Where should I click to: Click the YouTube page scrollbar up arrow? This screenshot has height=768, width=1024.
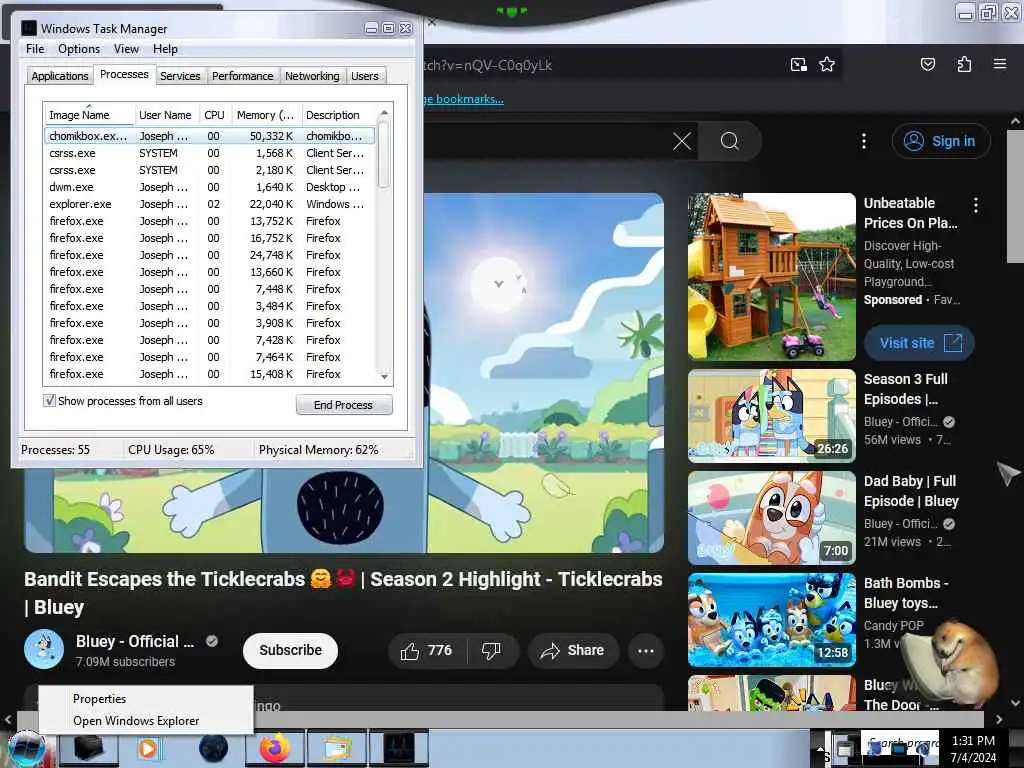point(1015,121)
